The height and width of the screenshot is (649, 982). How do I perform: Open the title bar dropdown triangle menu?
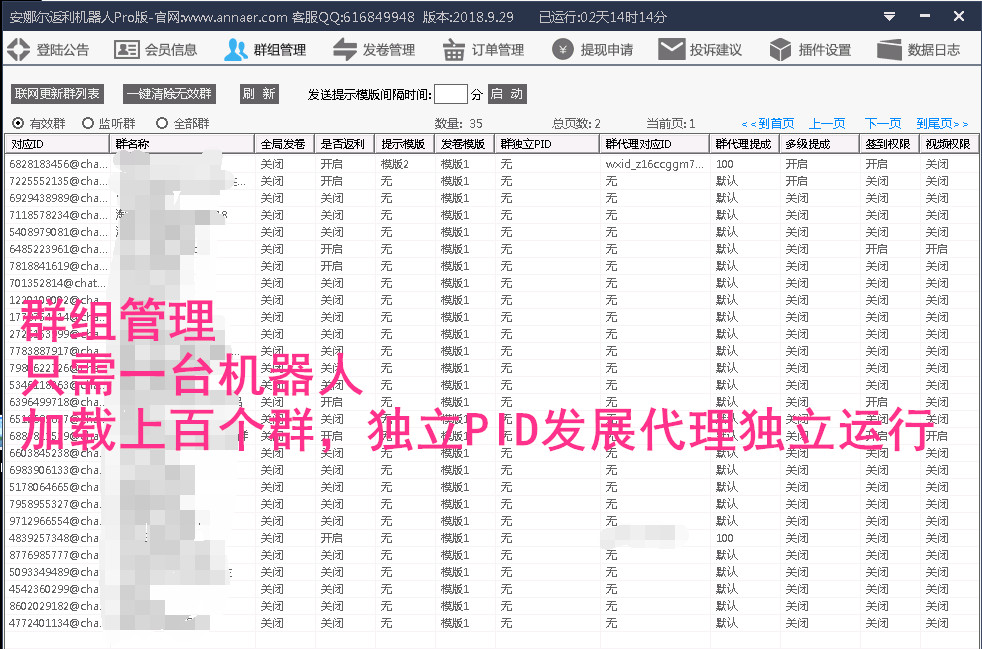click(889, 17)
